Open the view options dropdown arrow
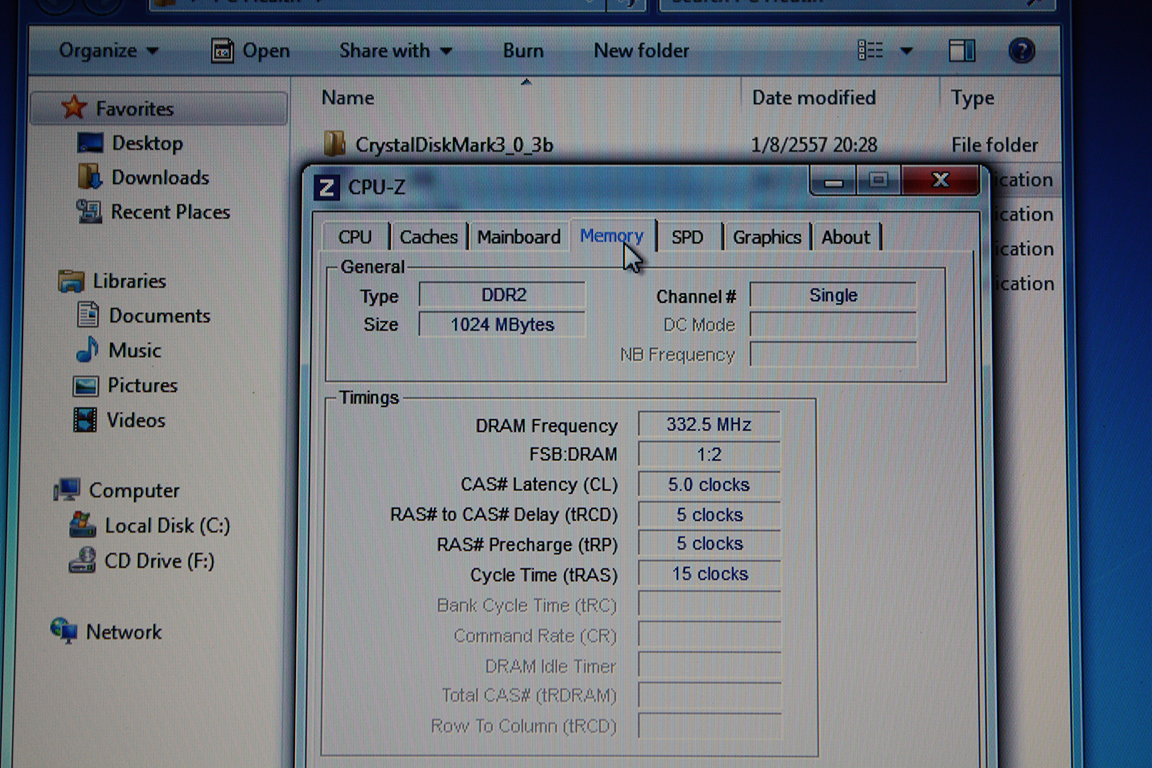This screenshot has height=768, width=1152. [x=906, y=51]
